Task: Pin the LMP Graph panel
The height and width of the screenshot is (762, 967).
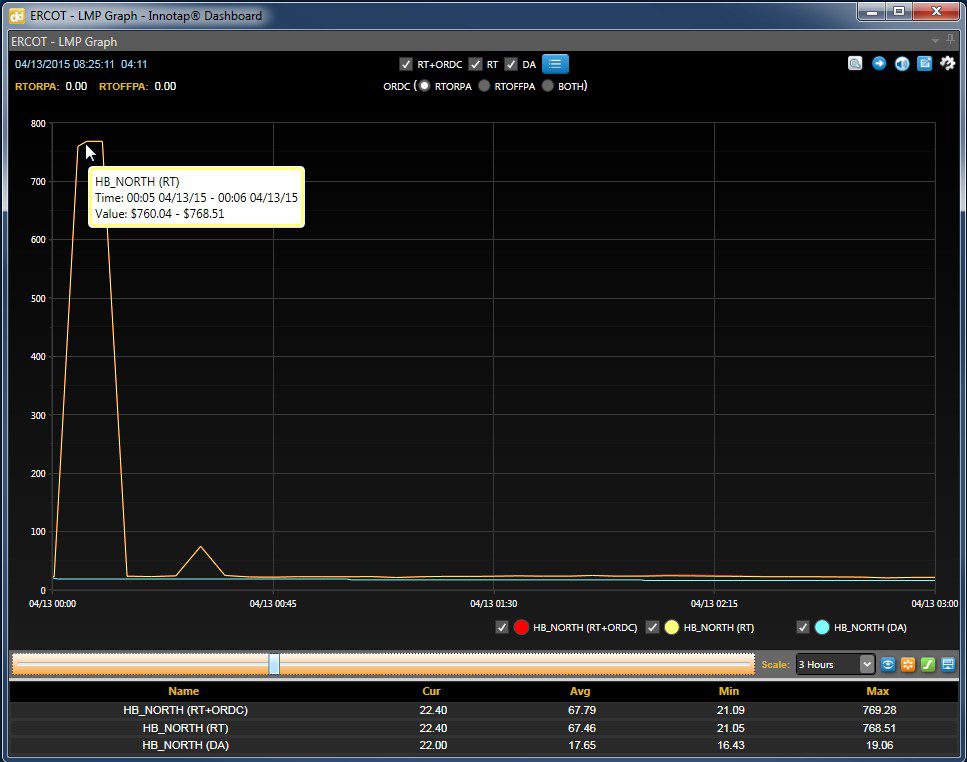Action: (950, 41)
